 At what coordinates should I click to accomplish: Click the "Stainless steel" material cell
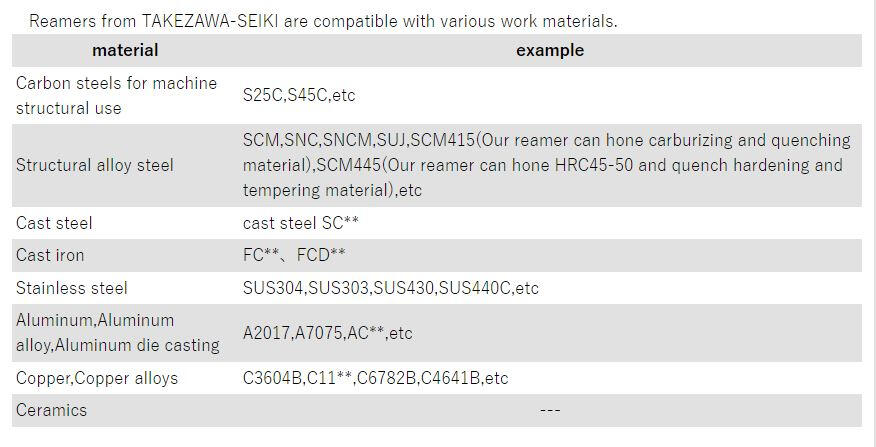tap(72, 288)
